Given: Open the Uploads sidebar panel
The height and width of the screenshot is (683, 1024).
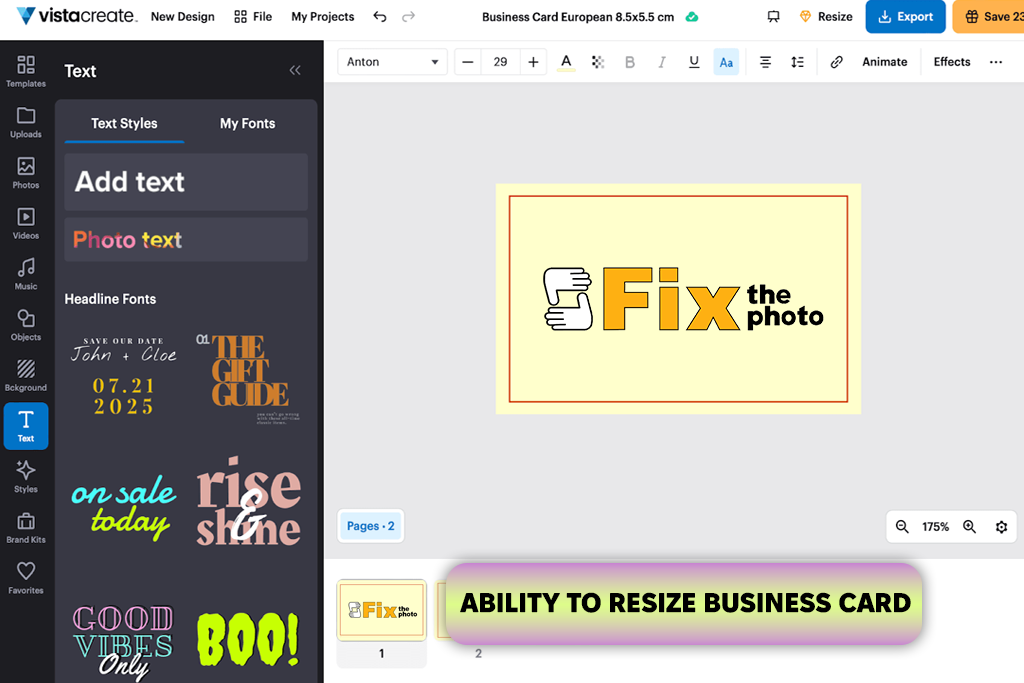Looking at the screenshot, I should click(x=26, y=121).
